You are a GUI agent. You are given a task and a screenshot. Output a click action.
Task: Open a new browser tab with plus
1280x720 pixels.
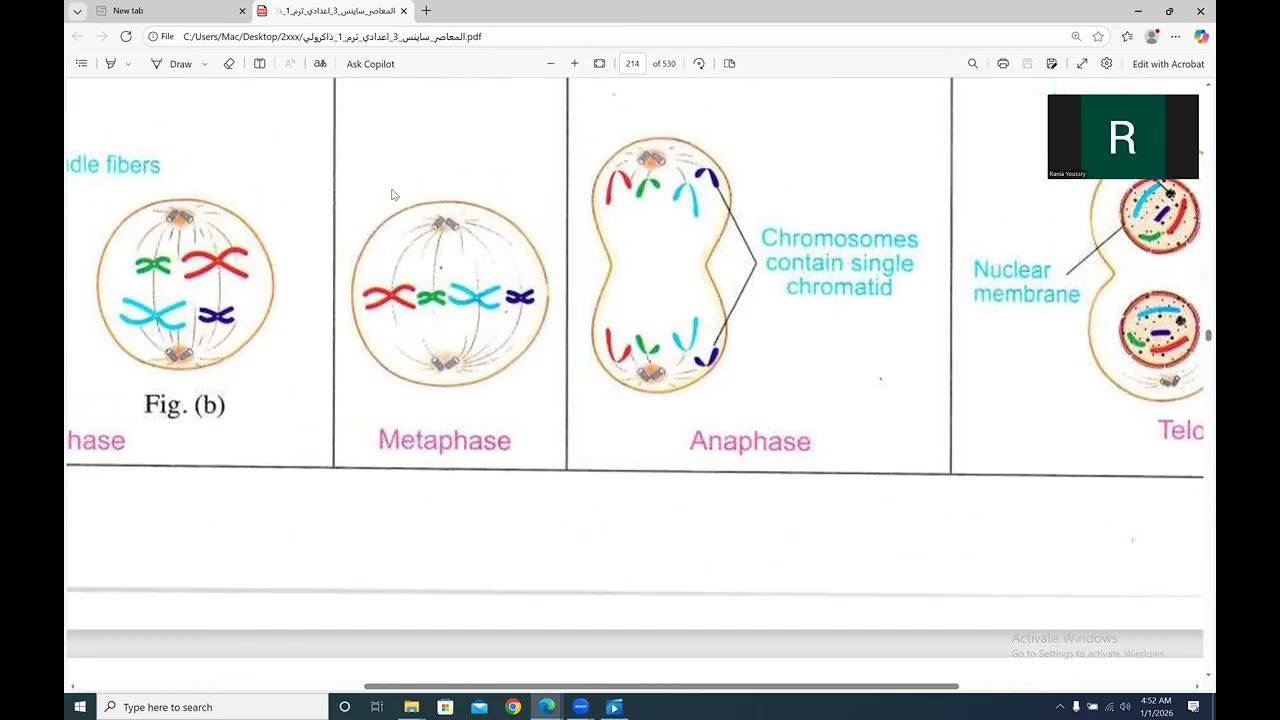tap(426, 11)
